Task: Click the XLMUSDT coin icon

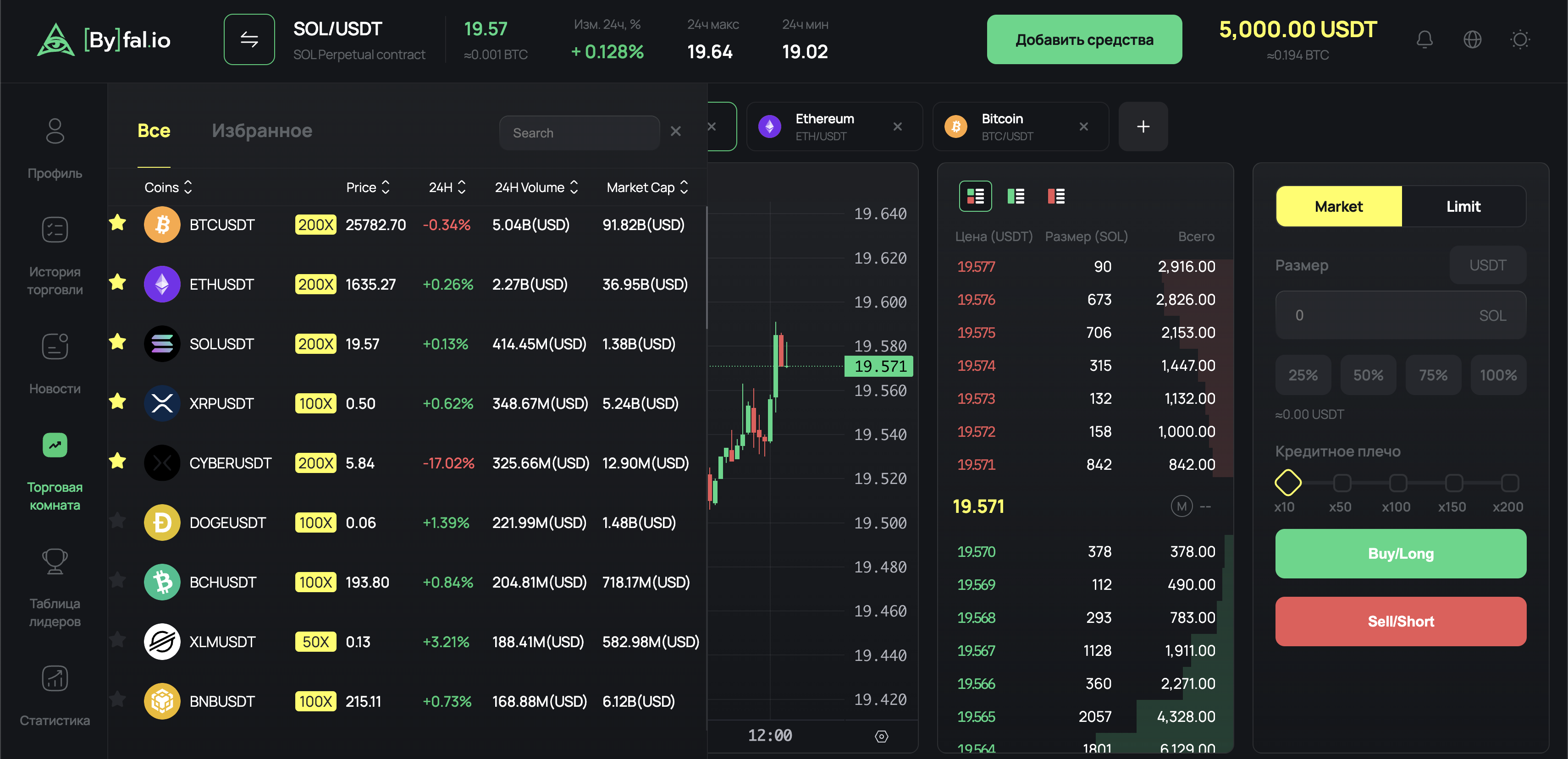Action: 162,642
